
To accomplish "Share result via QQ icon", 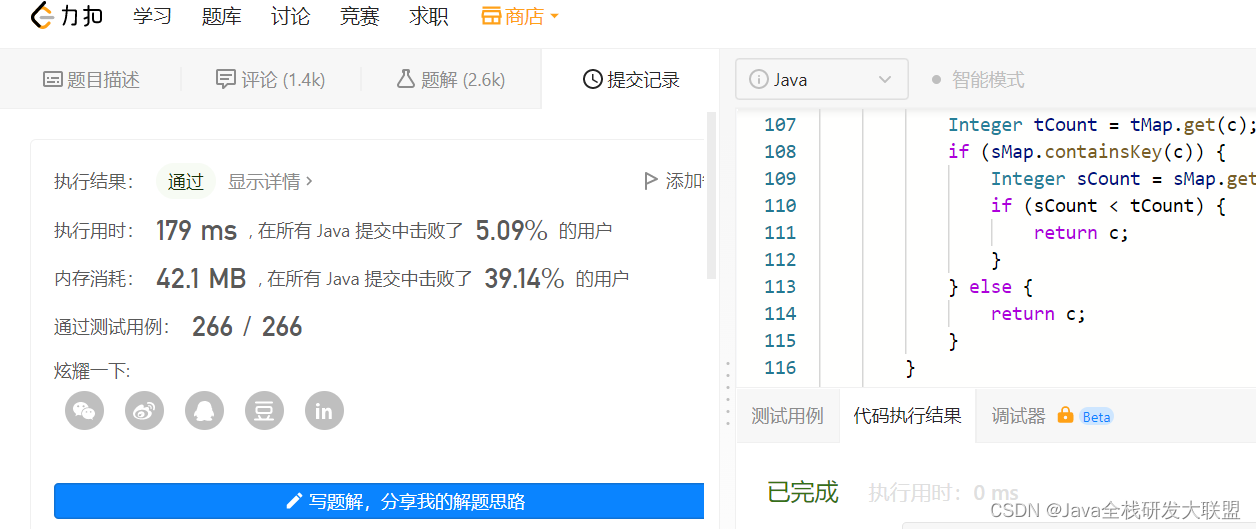I will pyautogui.click(x=204, y=411).
